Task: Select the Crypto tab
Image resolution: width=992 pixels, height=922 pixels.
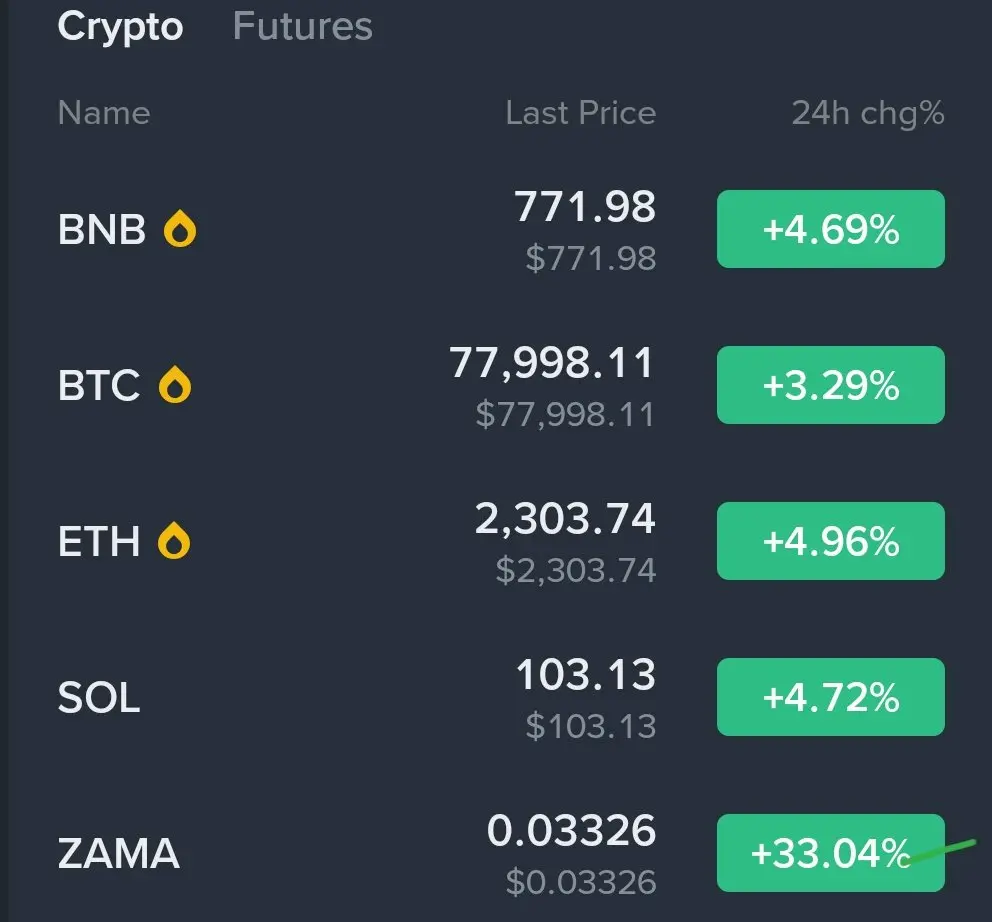Action: click(120, 26)
